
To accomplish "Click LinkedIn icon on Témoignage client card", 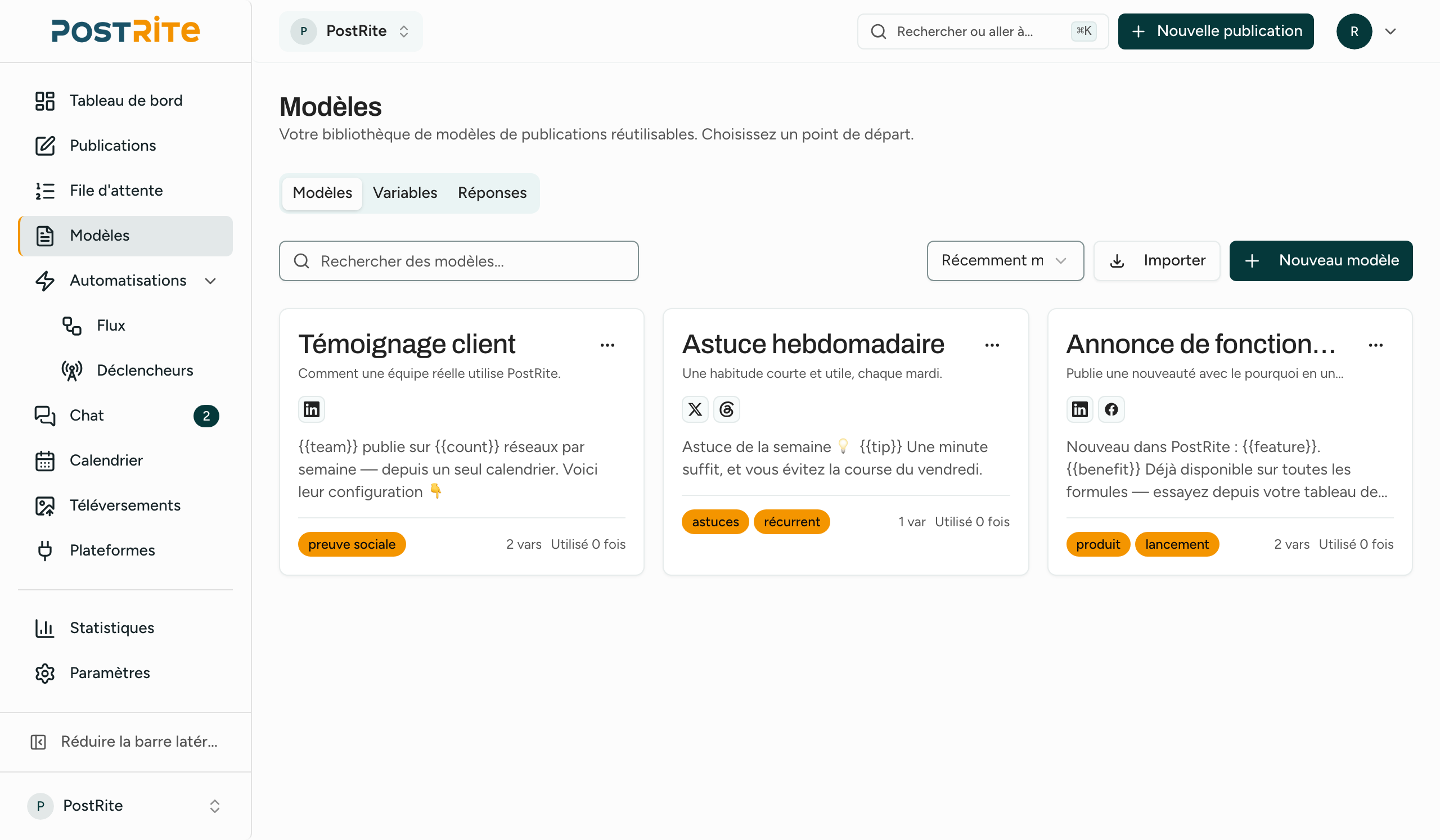I will 312,409.
